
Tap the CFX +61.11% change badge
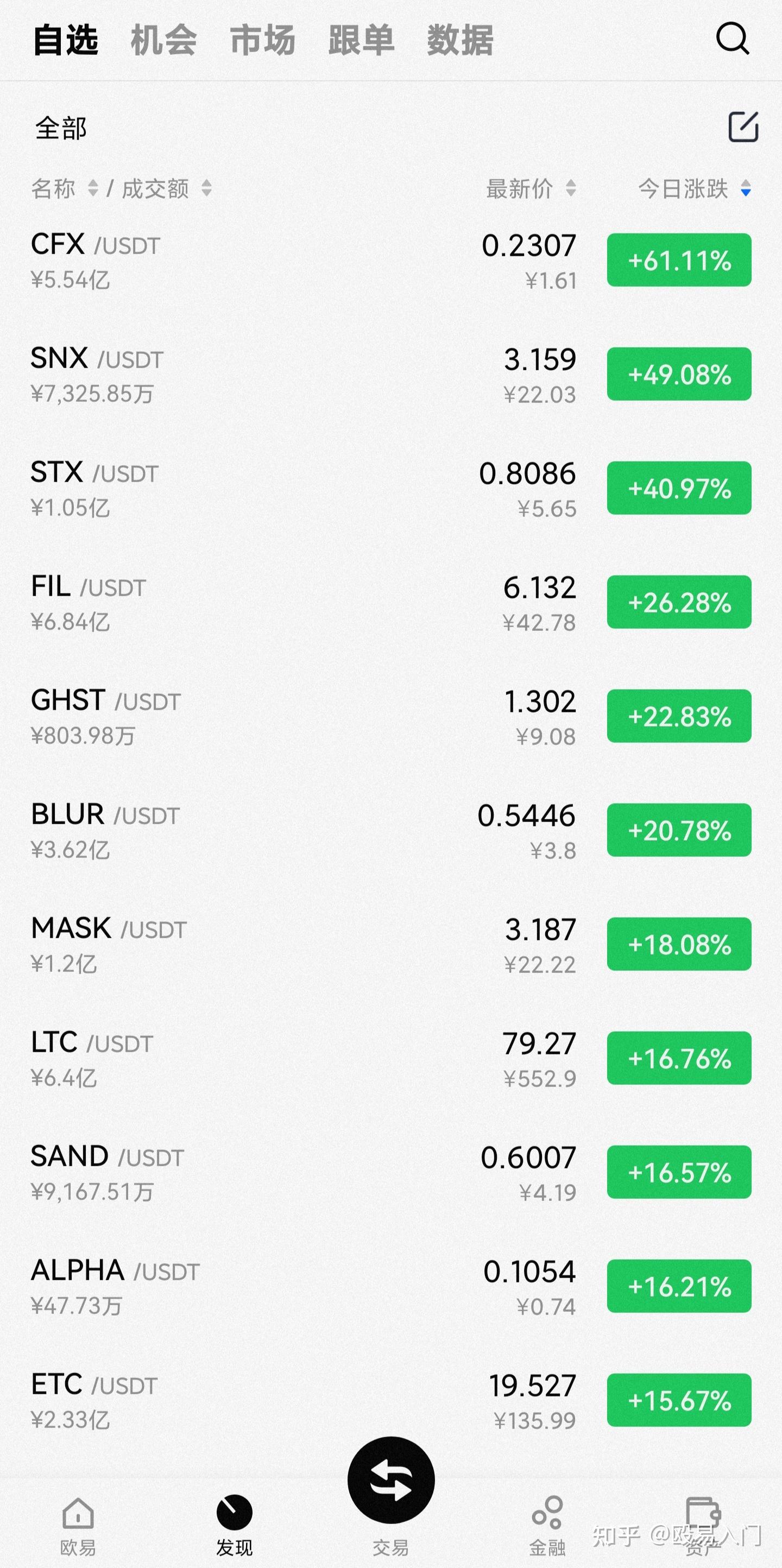pyautogui.click(x=679, y=260)
